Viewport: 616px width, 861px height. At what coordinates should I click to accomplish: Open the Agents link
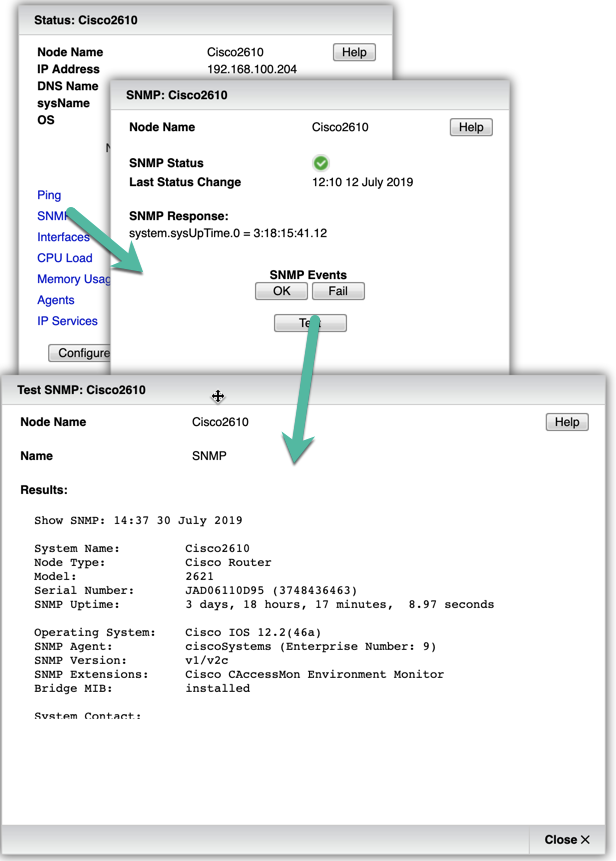click(x=55, y=300)
